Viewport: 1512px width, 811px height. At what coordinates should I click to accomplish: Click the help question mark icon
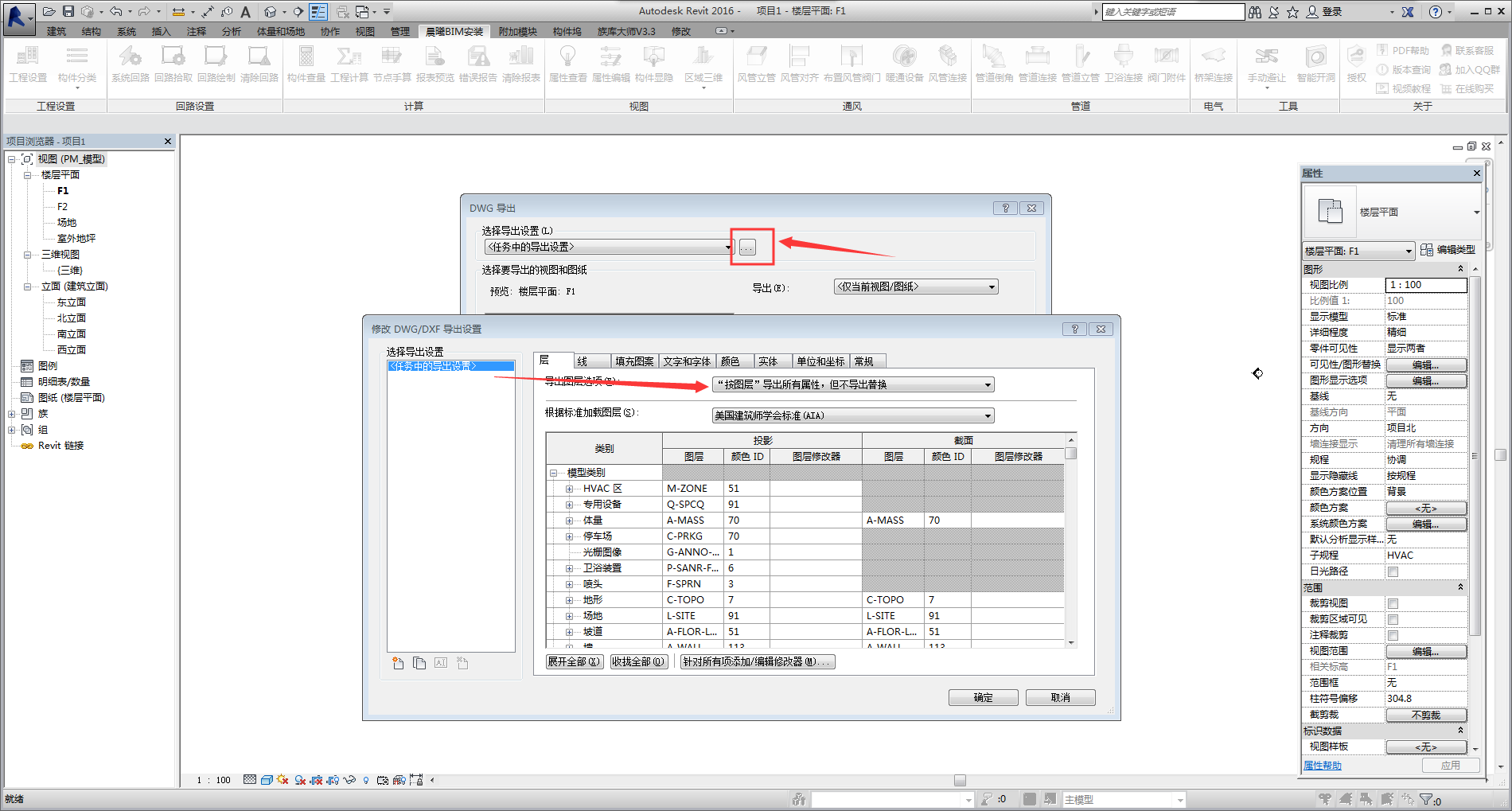point(1435,12)
